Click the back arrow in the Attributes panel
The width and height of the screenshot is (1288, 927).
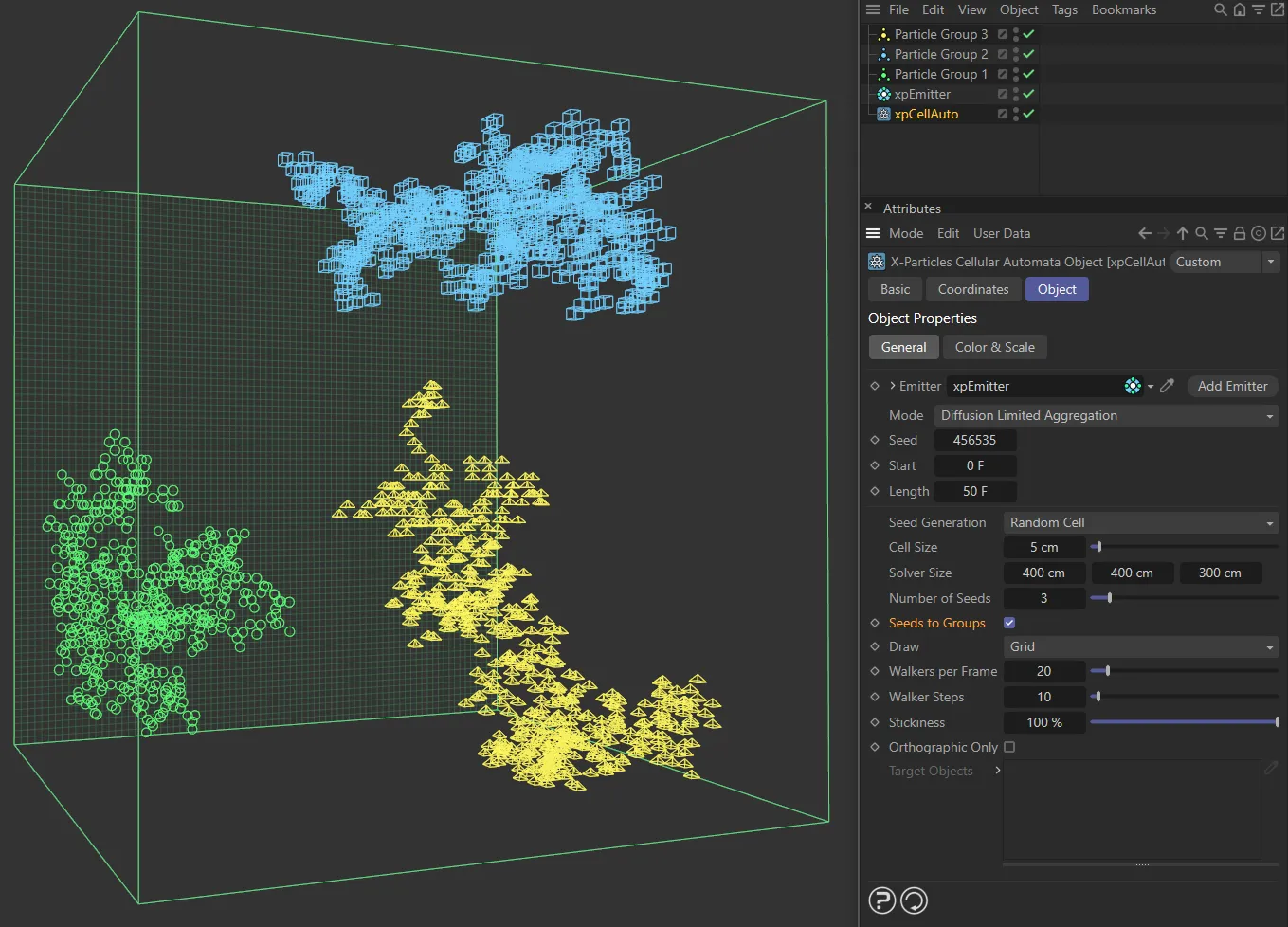tap(1143, 232)
